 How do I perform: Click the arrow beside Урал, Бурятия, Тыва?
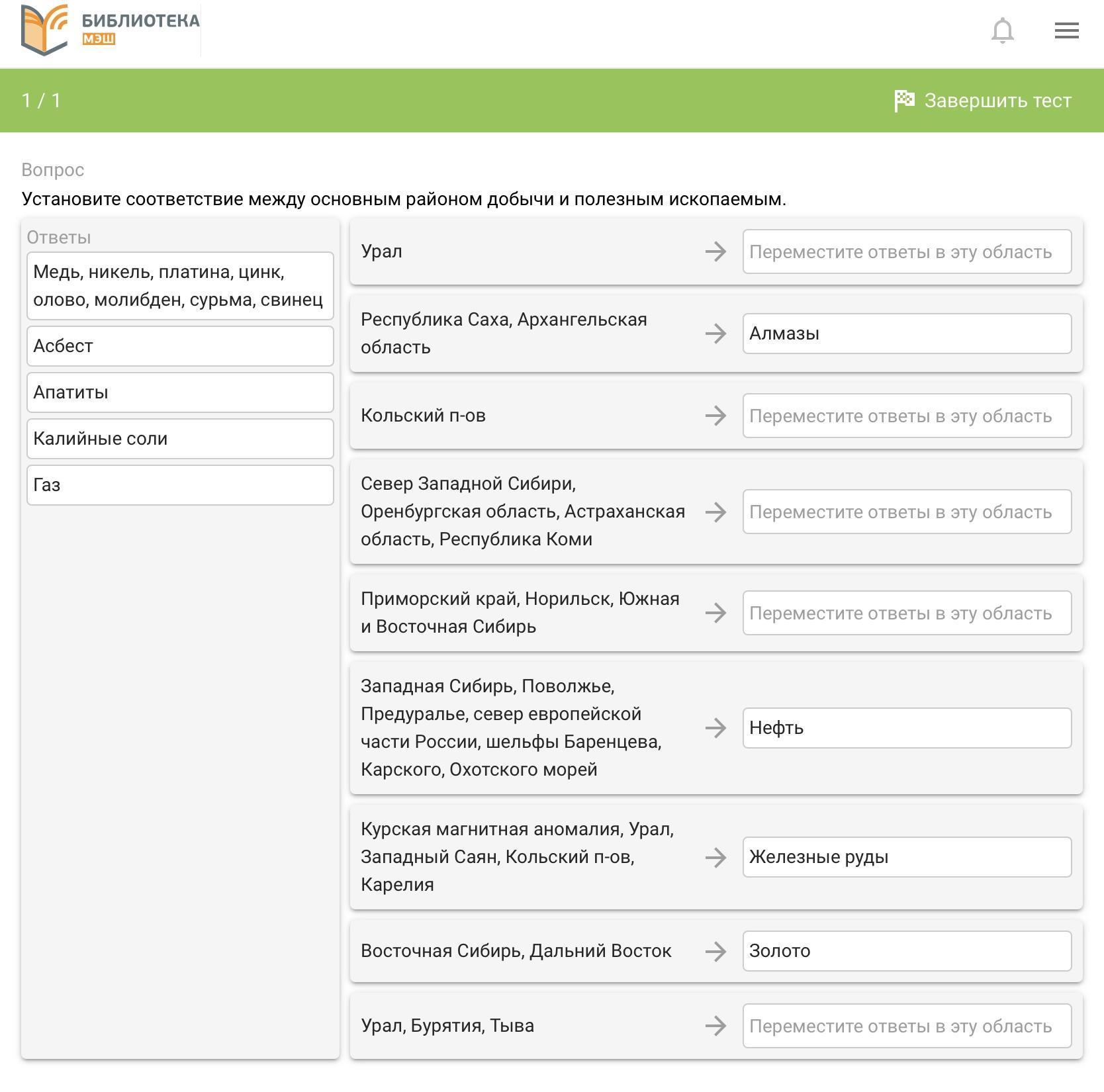(x=715, y=1026)
